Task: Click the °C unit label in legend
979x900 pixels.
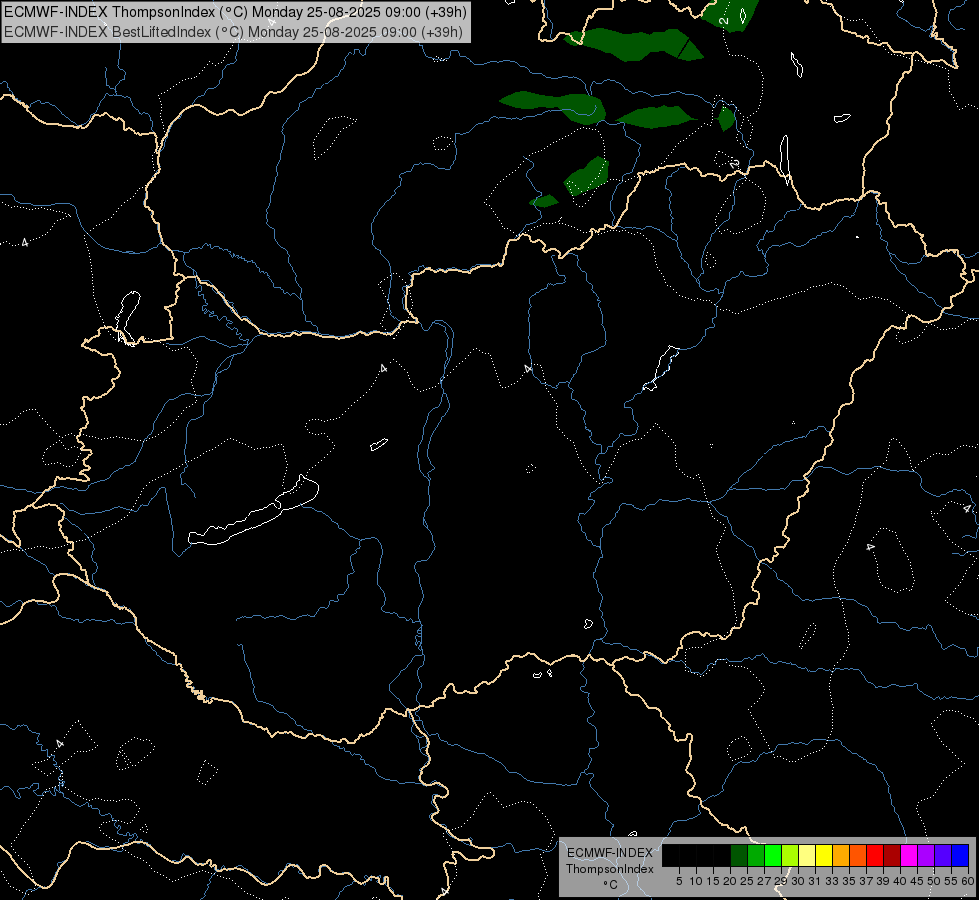Action: point(611,885)
